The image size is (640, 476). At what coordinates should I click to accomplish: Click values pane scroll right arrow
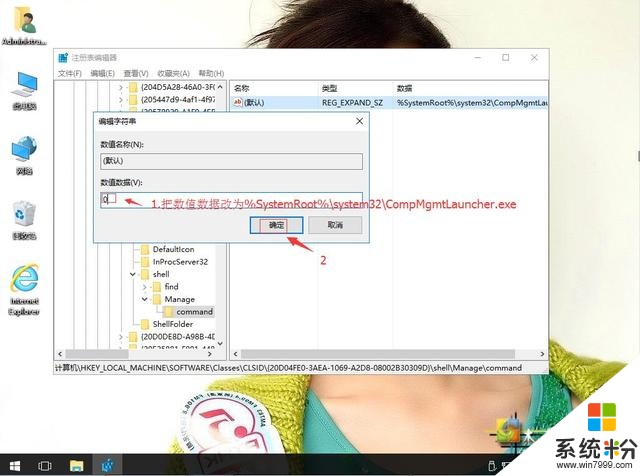pos(542,354)
